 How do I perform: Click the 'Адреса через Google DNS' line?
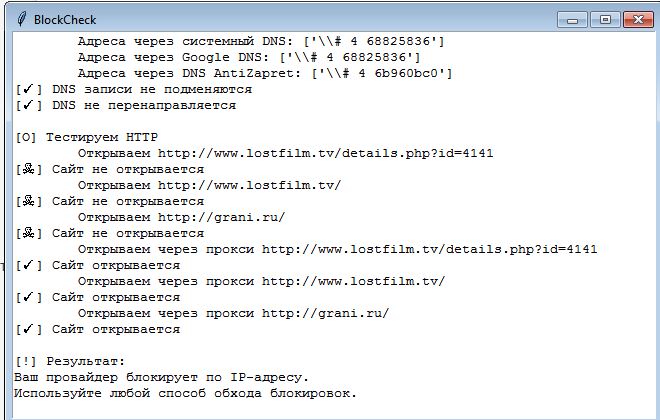(249, 57)
